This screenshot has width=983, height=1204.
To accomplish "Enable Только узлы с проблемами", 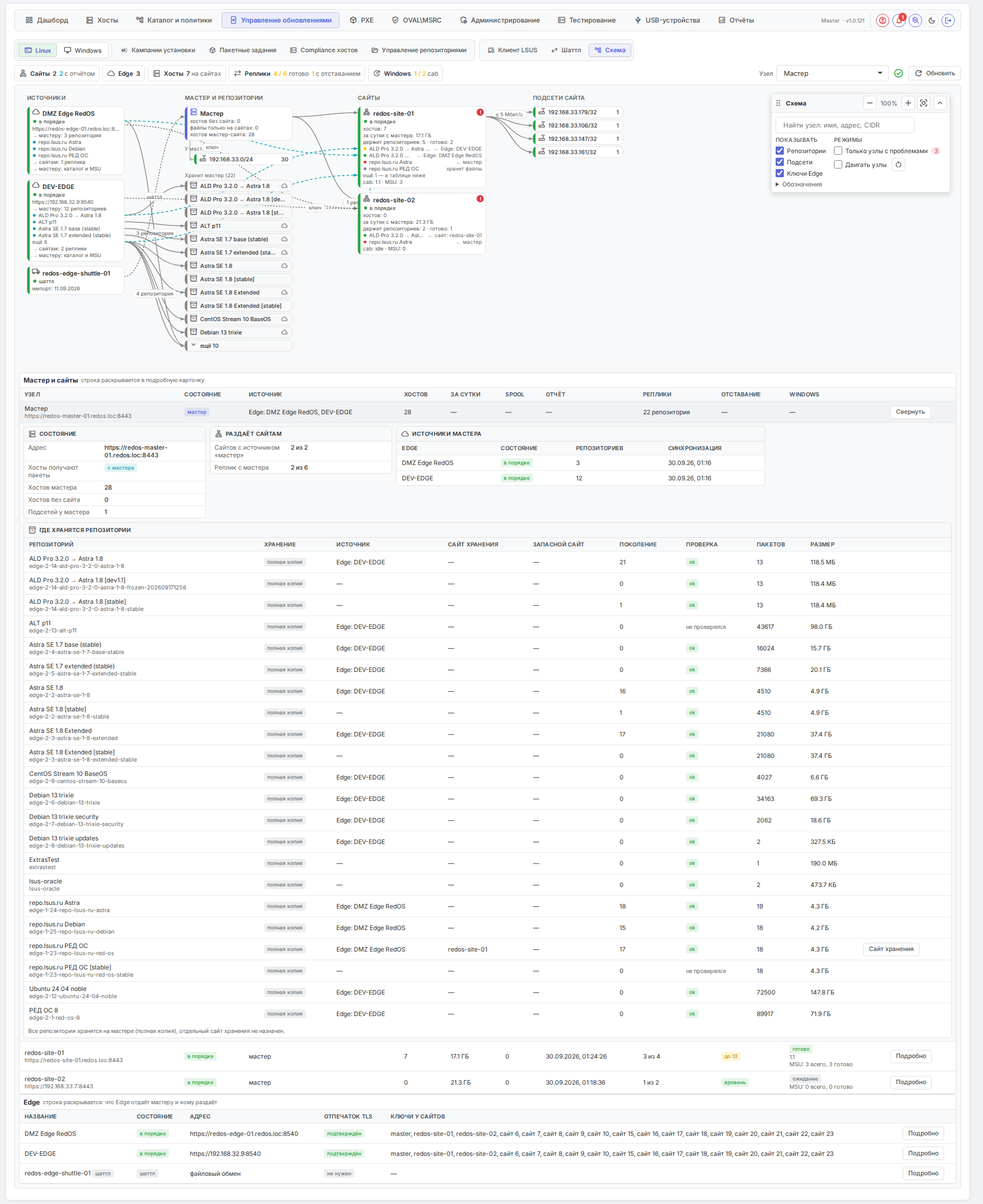I will click(838, 151).
